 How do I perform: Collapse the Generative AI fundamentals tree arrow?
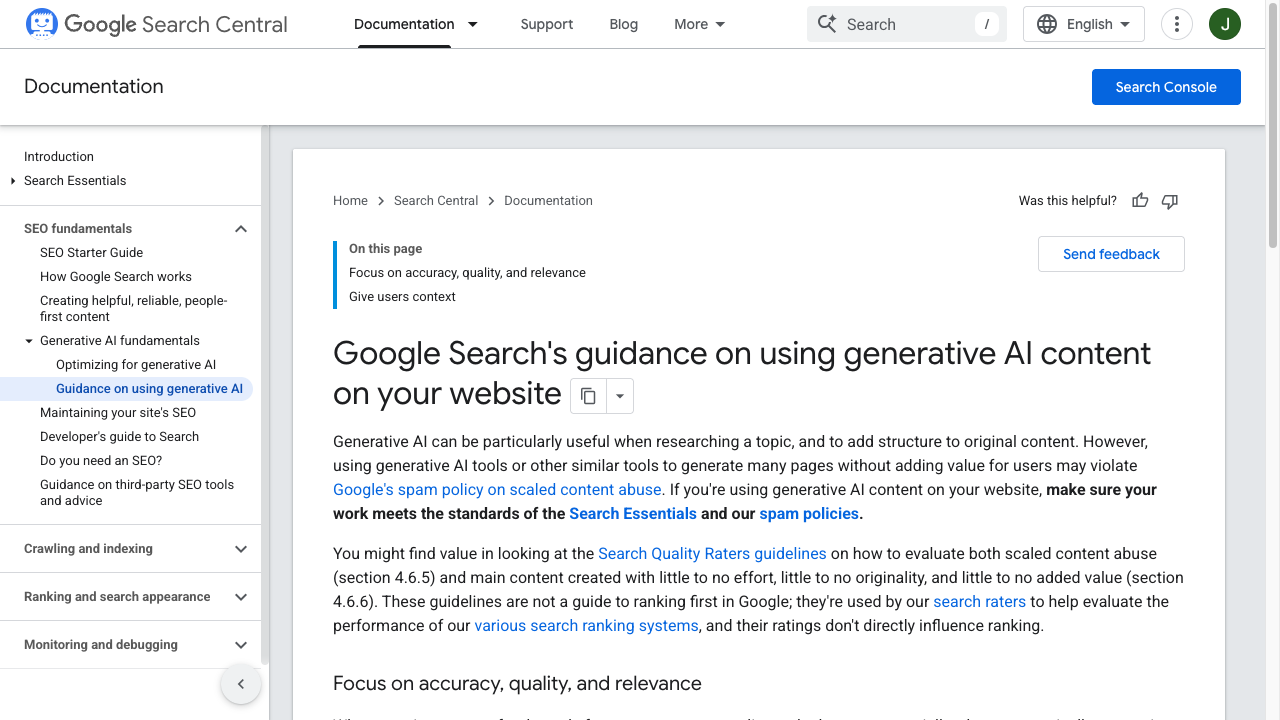29,341
